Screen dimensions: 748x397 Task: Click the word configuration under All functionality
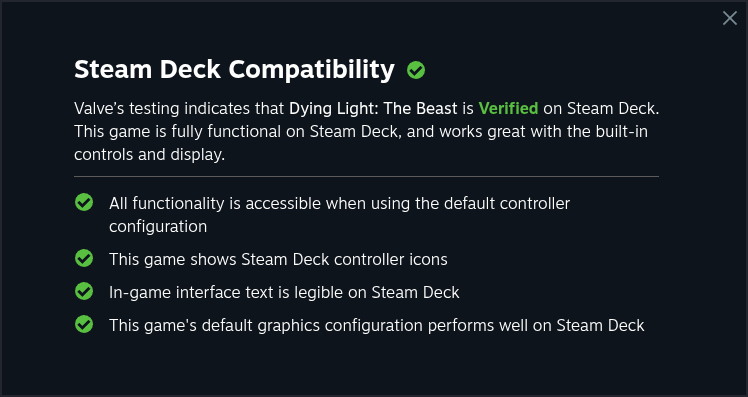pos(158,227)
